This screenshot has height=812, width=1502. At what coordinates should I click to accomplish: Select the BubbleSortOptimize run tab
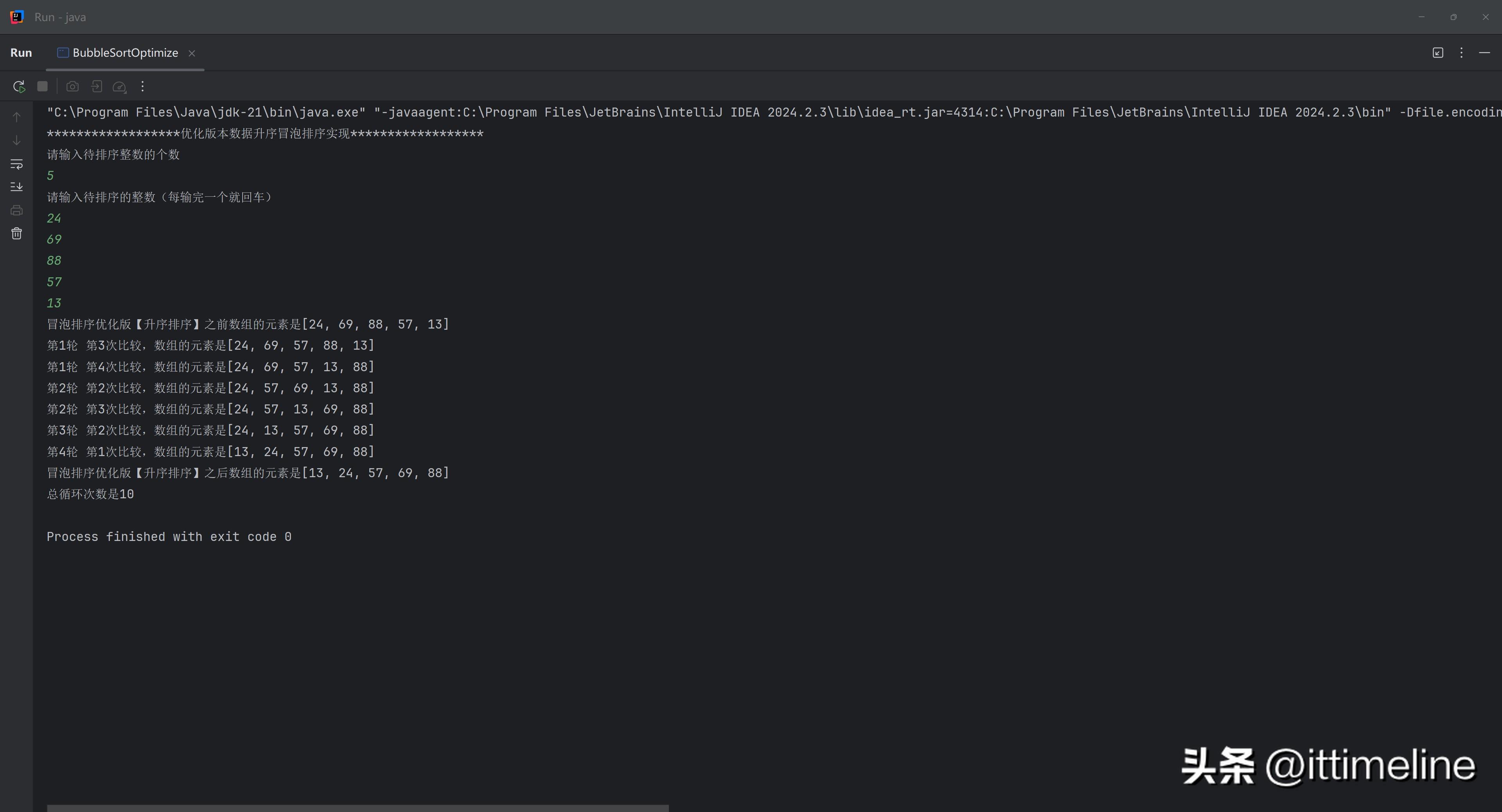124,53
